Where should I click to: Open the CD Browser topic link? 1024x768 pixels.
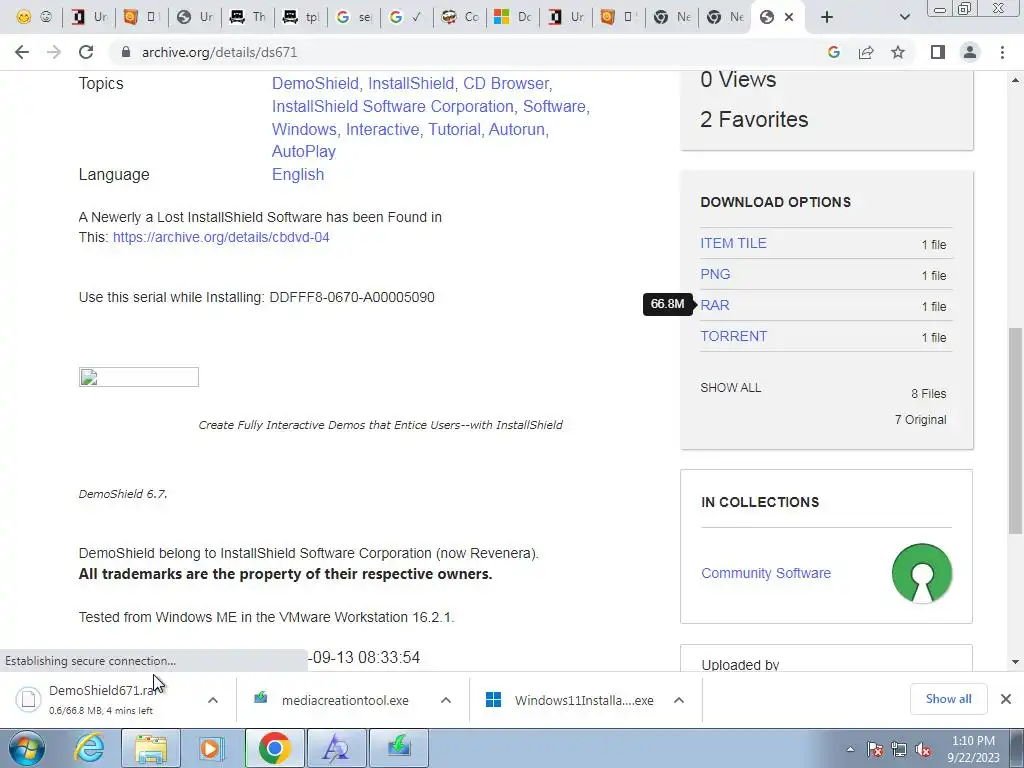[506, 84]
